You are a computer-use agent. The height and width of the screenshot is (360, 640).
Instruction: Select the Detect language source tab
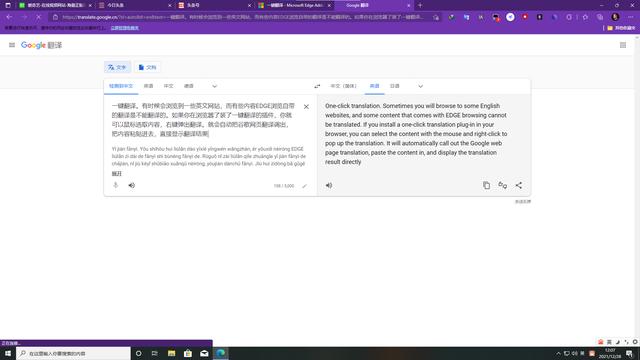[x=121, y=86]
